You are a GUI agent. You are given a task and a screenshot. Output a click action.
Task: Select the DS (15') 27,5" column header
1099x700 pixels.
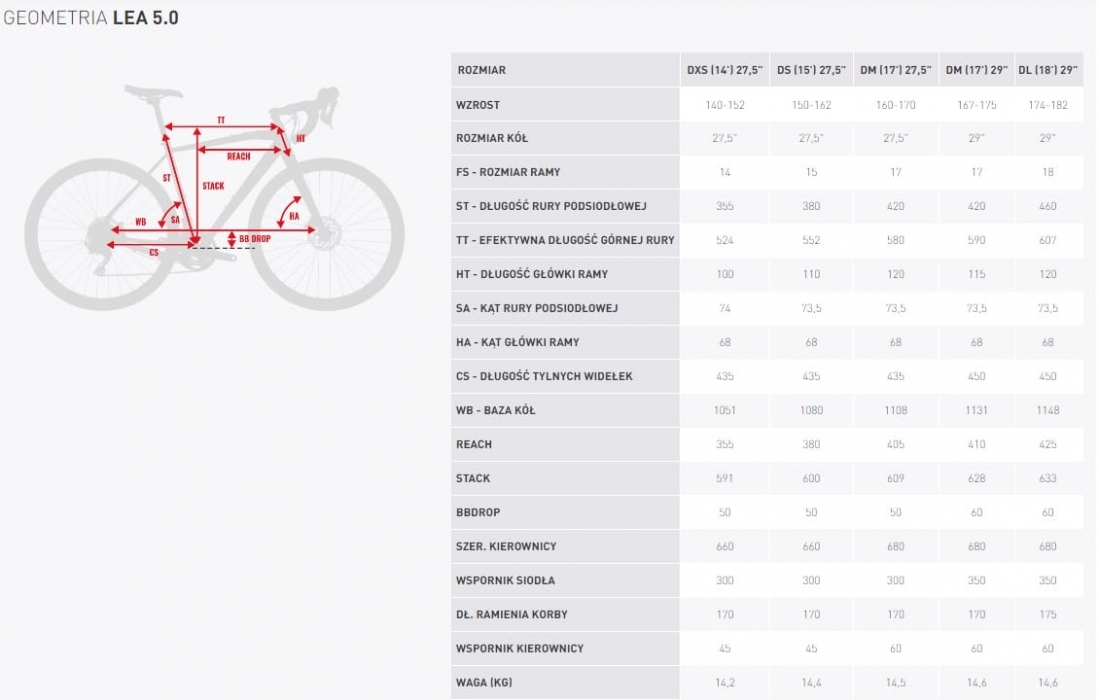[x=811, y=70]
